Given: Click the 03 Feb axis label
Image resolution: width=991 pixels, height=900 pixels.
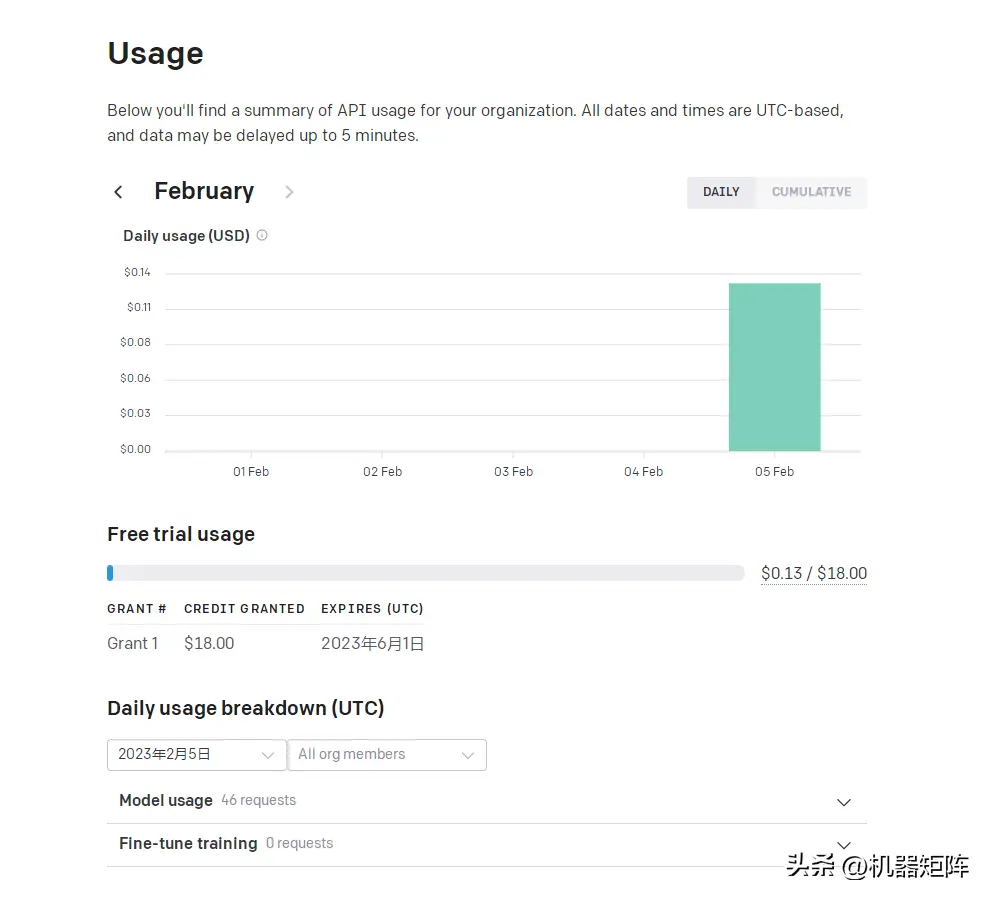Looking at the screenshot, I should pos(513,472).
